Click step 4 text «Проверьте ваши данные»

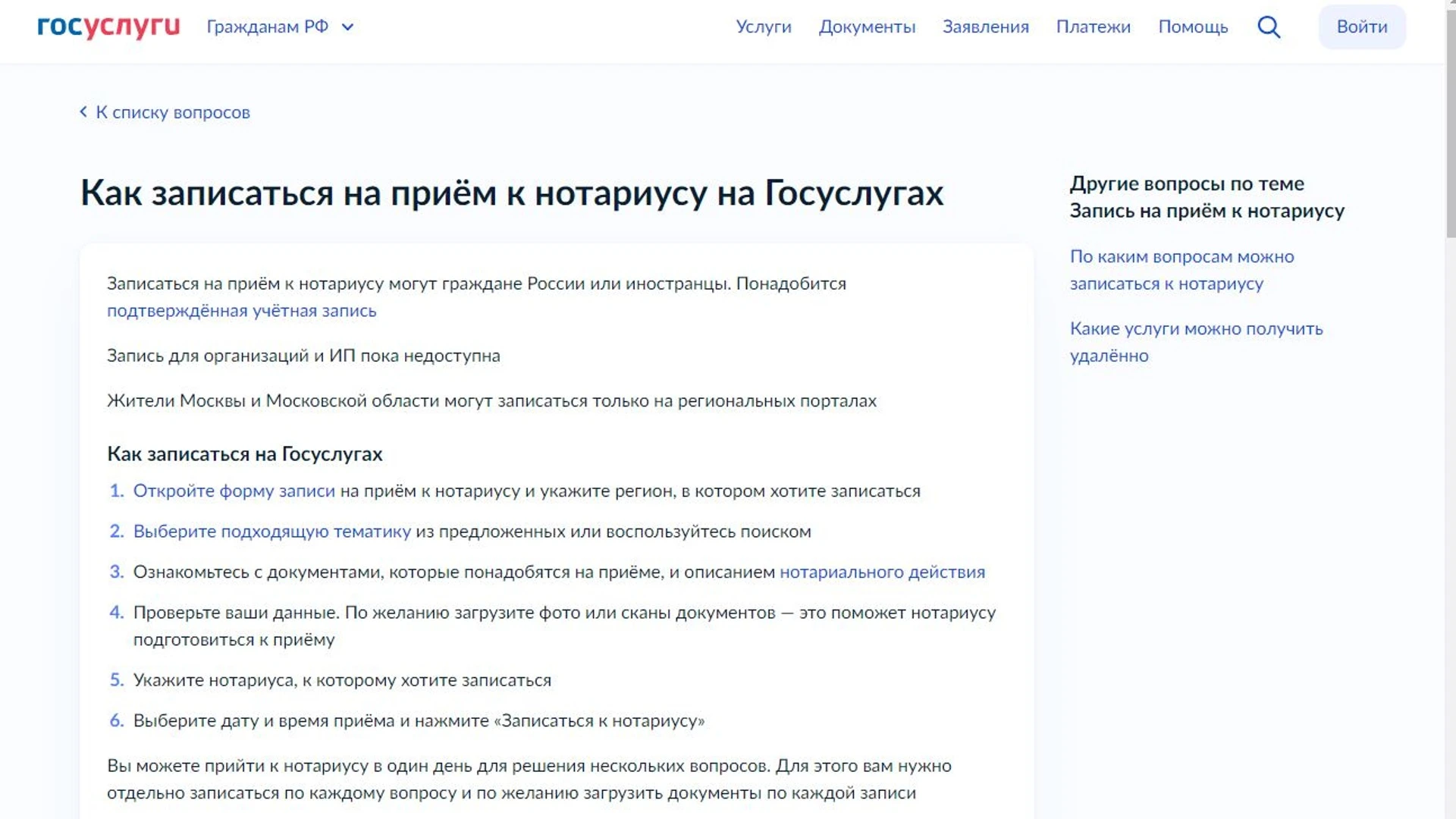pyautogui.click(x=564, y=626)
